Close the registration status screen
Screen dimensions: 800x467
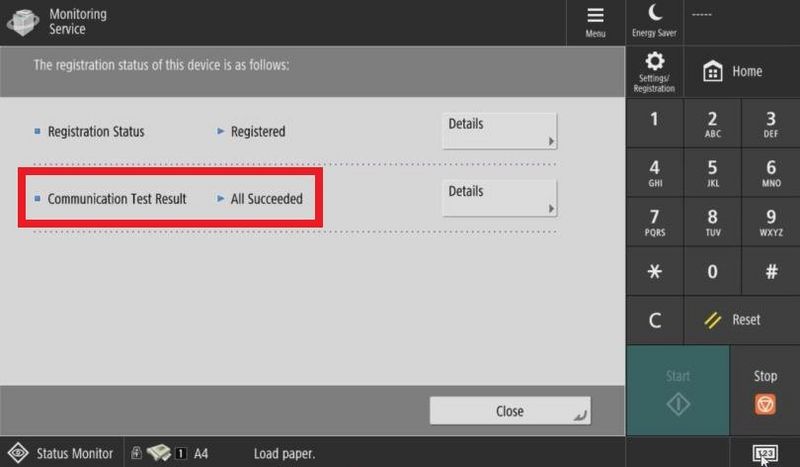point(510,411)
